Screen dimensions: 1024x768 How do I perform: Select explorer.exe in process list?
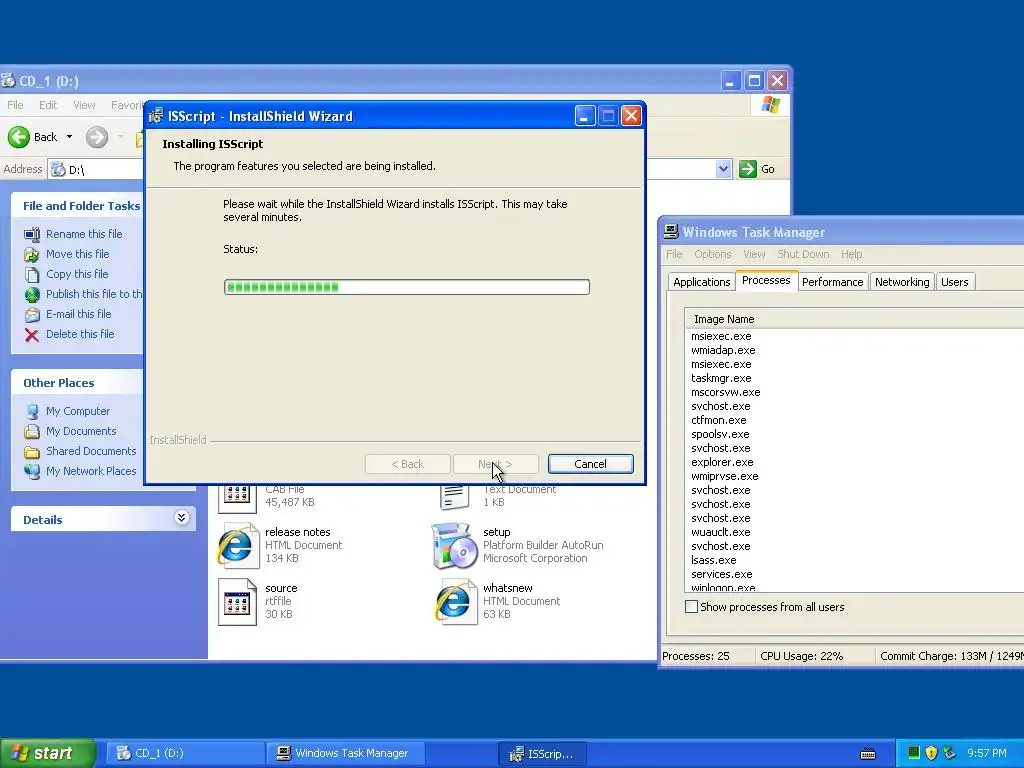click(x=722, y=462)
